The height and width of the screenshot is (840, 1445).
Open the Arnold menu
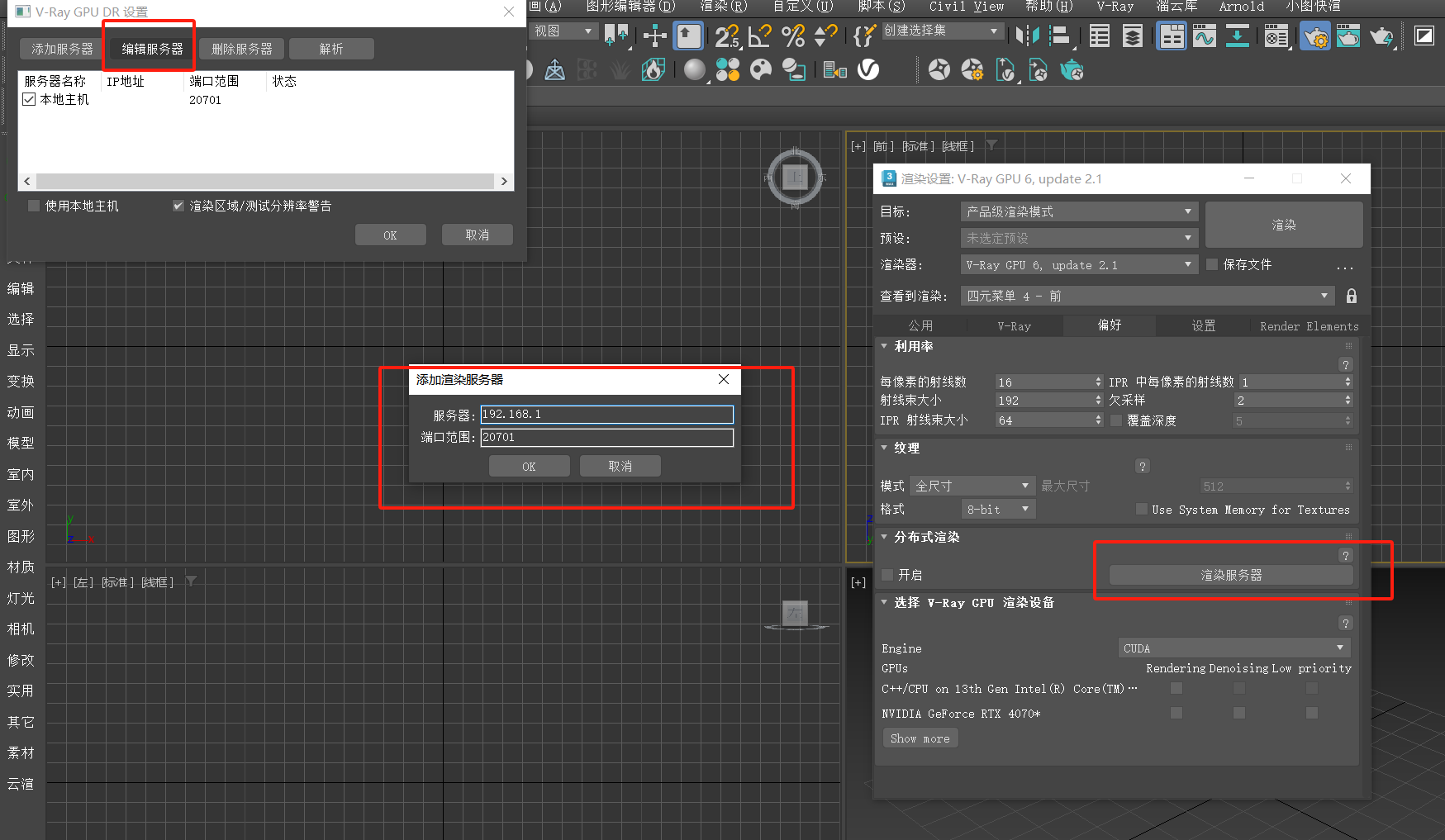(1241, 7)
